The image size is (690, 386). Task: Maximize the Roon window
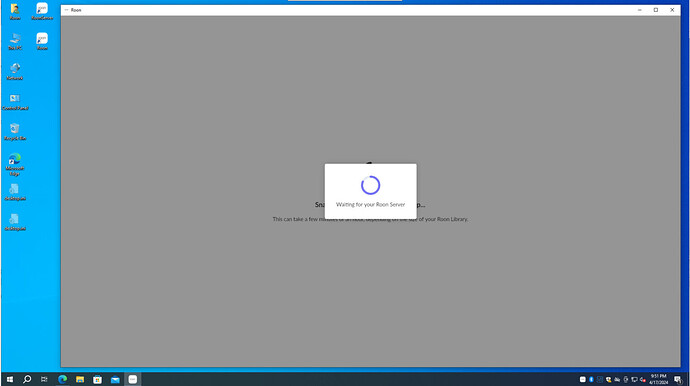click(656, 10)
